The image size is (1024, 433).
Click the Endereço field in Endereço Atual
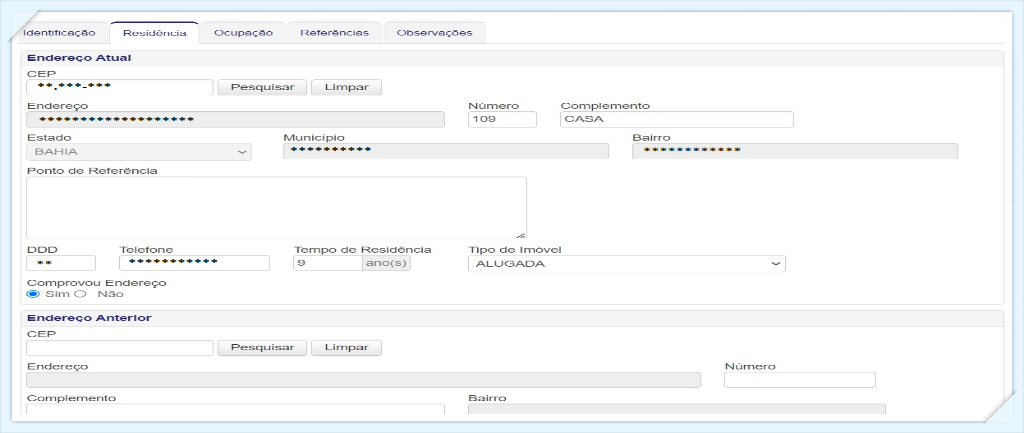pos(235,120)
